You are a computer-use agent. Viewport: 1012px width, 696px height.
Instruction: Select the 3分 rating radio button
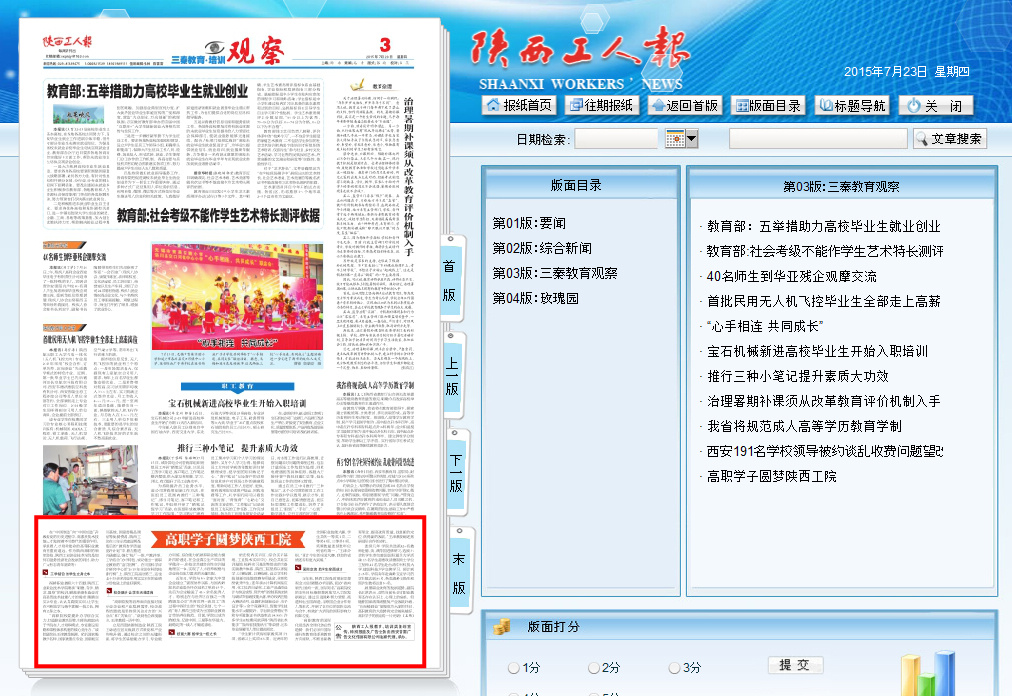[674, 668]
